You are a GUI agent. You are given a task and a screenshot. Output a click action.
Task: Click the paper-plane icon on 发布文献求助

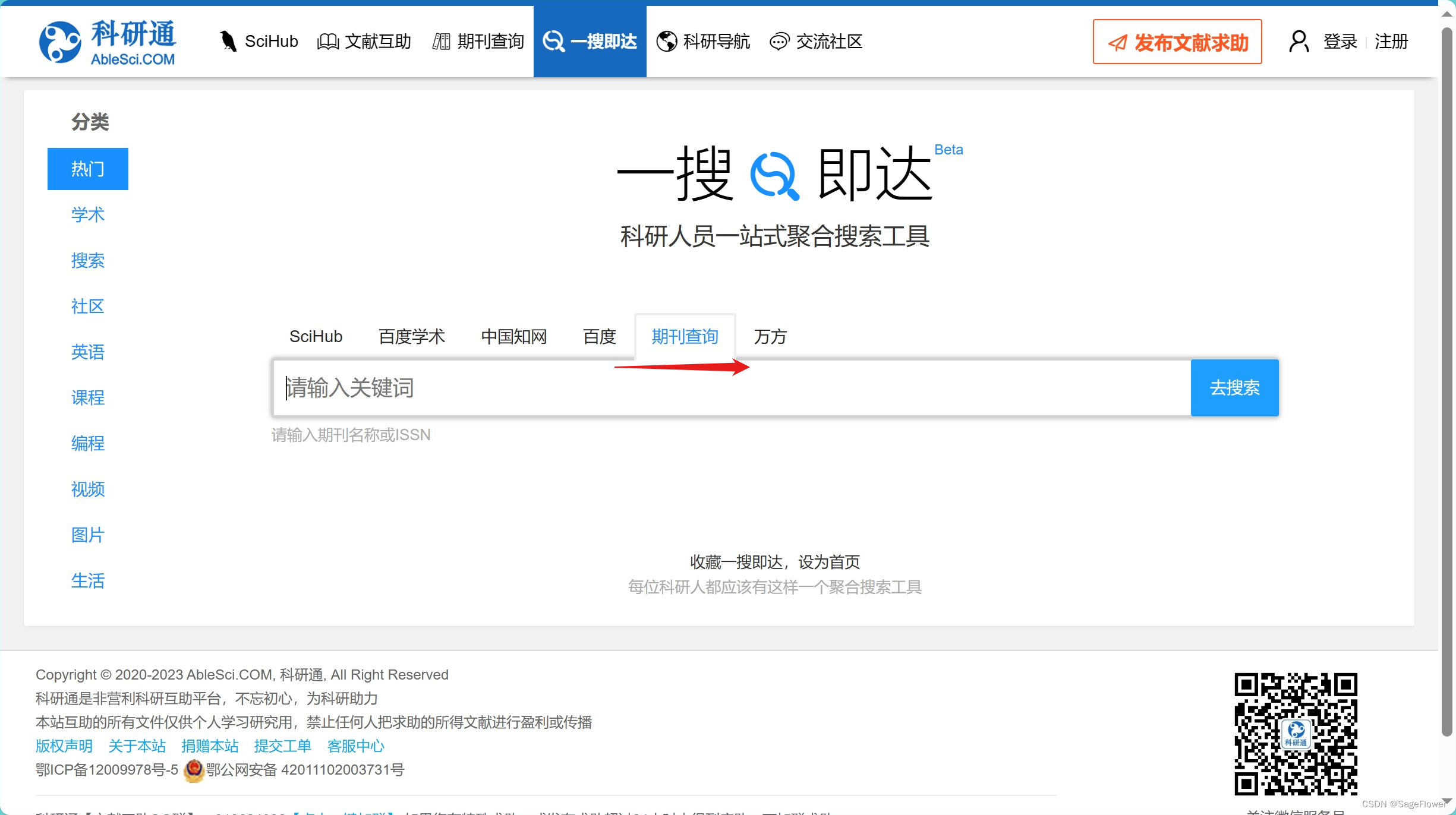point(1118,43)
